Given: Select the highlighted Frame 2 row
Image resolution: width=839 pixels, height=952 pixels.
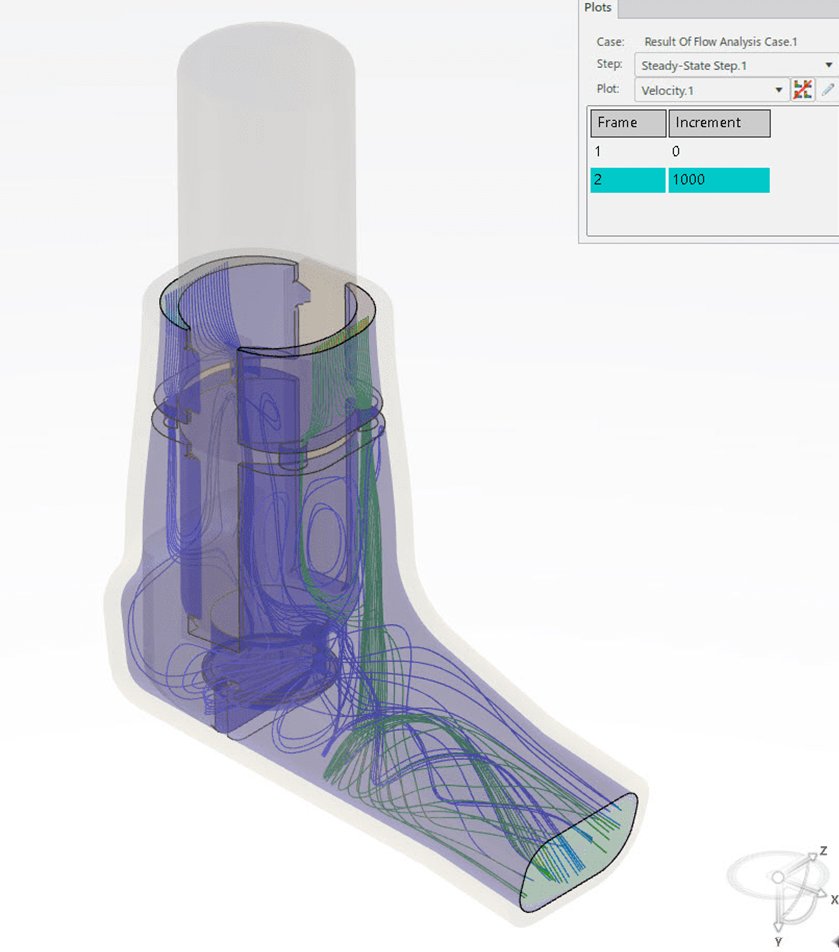Looking at the screenshot, I should 625,179.
